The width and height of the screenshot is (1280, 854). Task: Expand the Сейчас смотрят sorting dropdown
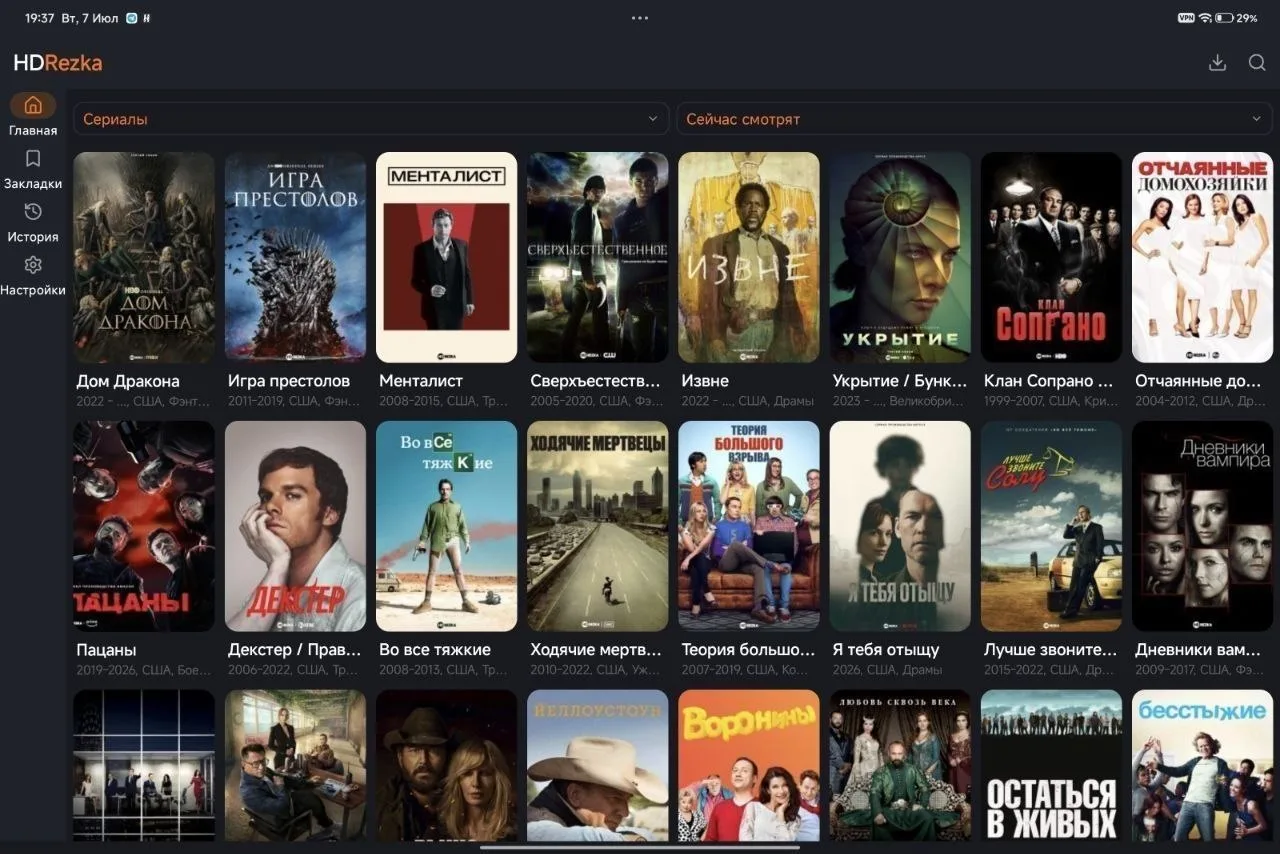pos(974,119)
